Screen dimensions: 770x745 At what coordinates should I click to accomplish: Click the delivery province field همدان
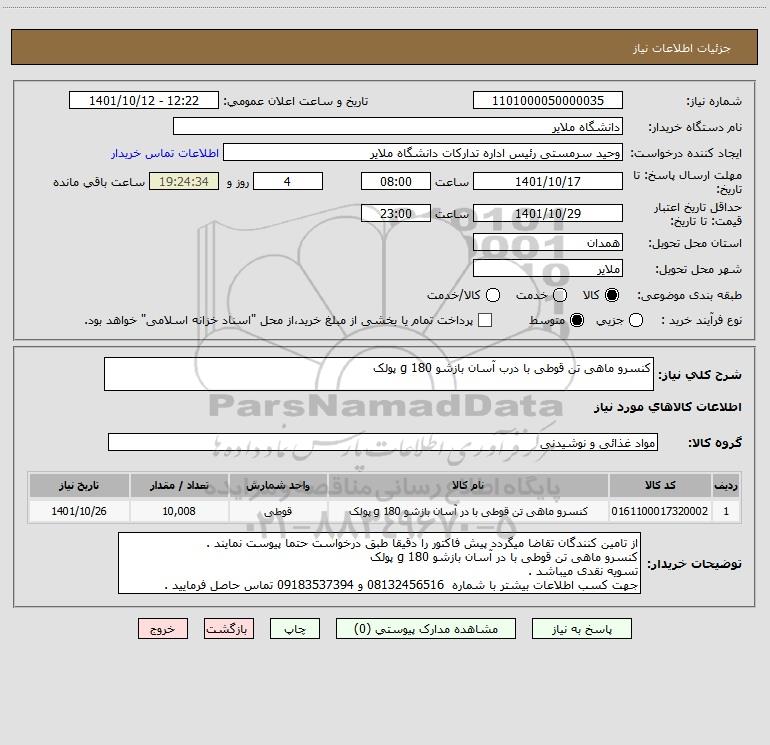click(x=548, y=243)
